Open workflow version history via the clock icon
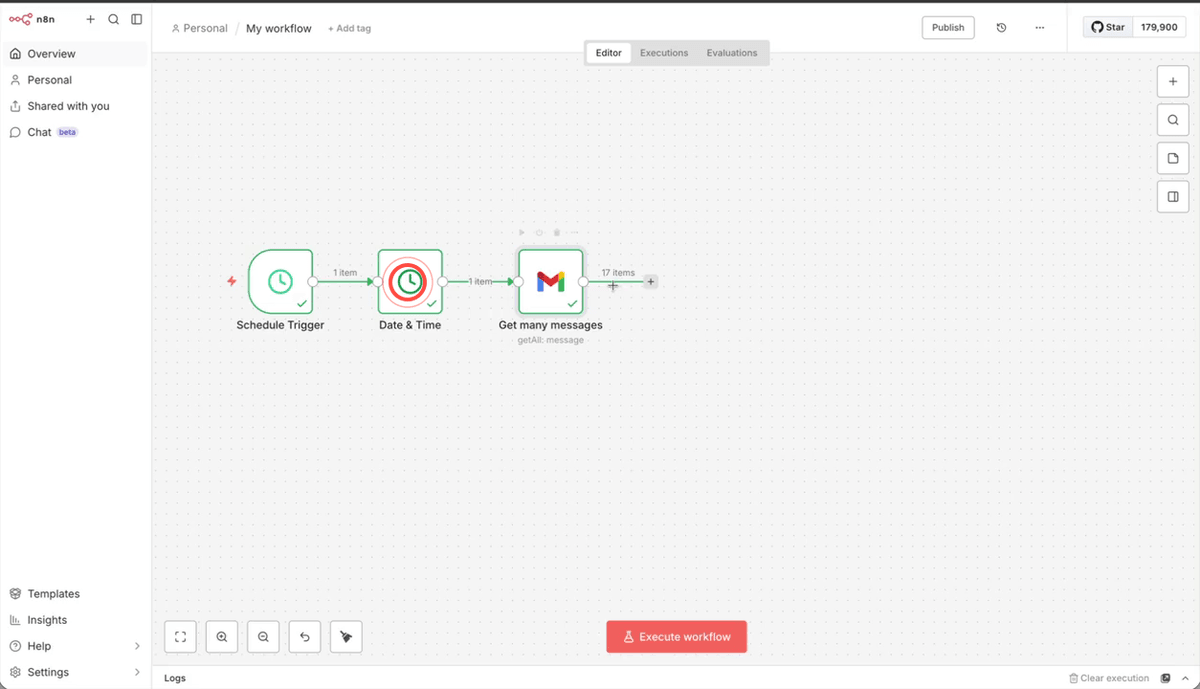 coord(1001,27)
